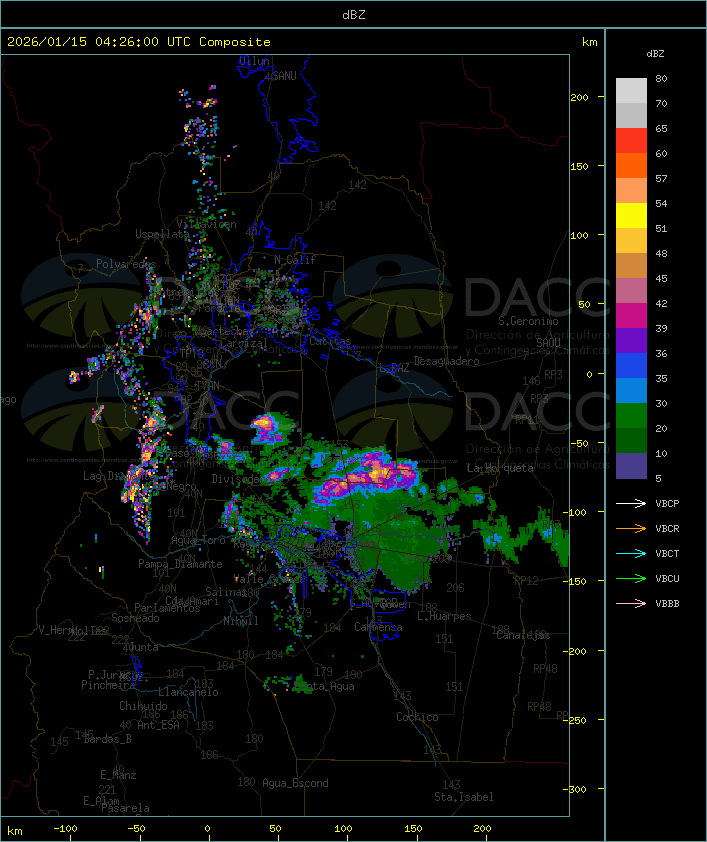
Task: Click the green VBCU arrow icon
Action: click(x=631, y=578)
